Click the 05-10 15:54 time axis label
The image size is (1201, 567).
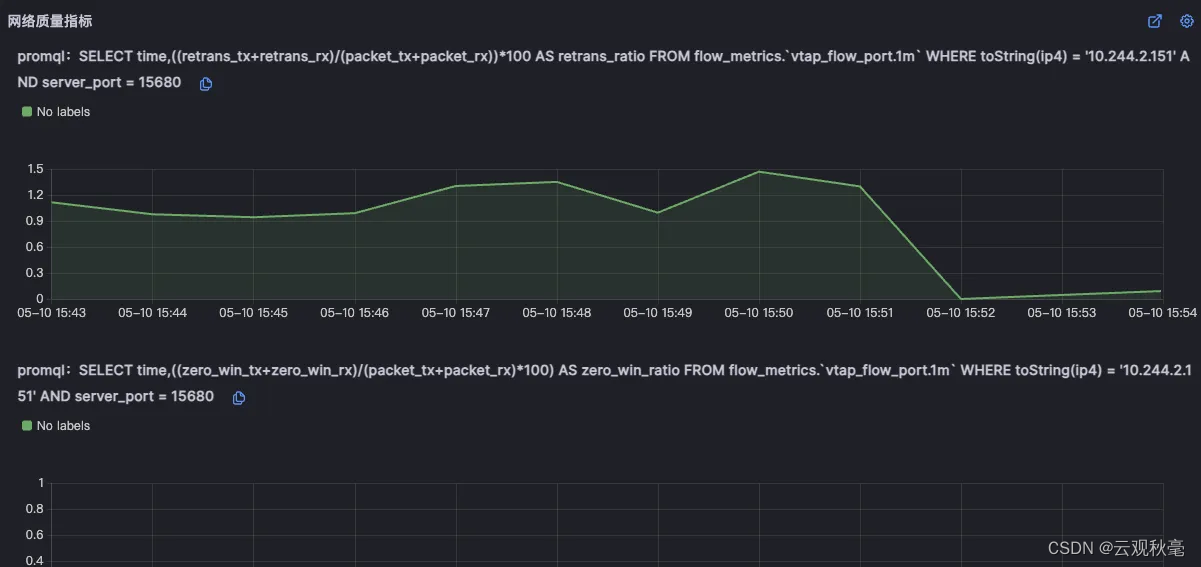click(1163, 313)
